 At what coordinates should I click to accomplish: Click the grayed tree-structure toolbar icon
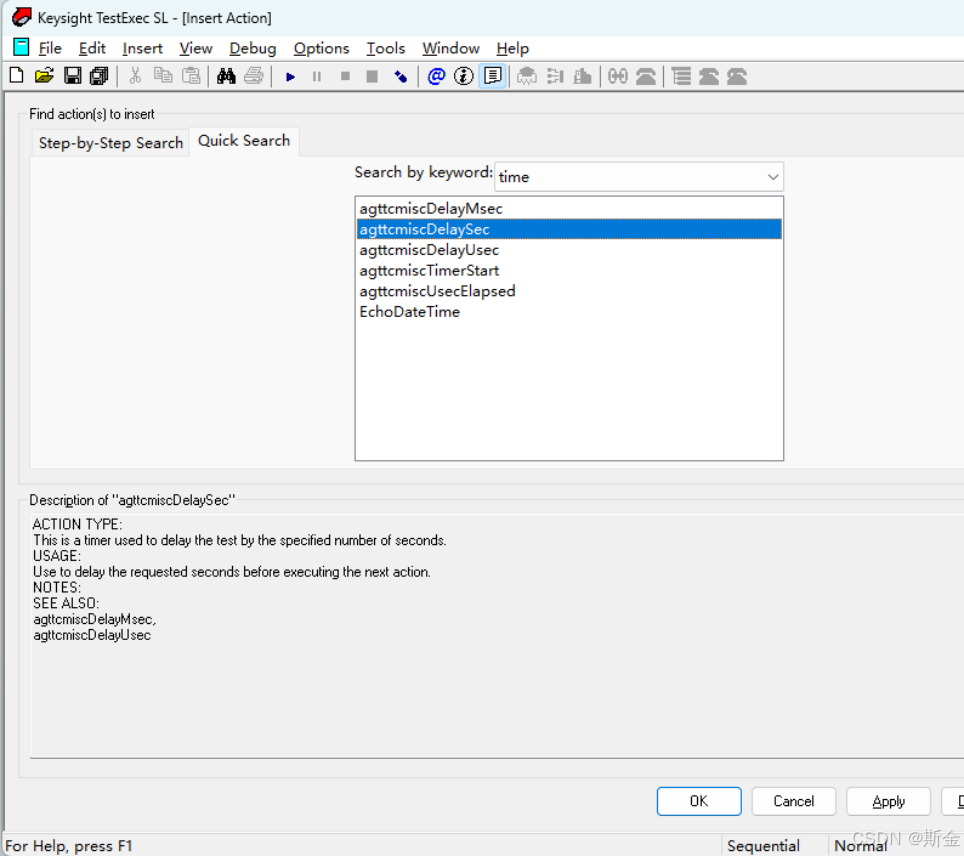pyautogui.click(x=555, y=76)
